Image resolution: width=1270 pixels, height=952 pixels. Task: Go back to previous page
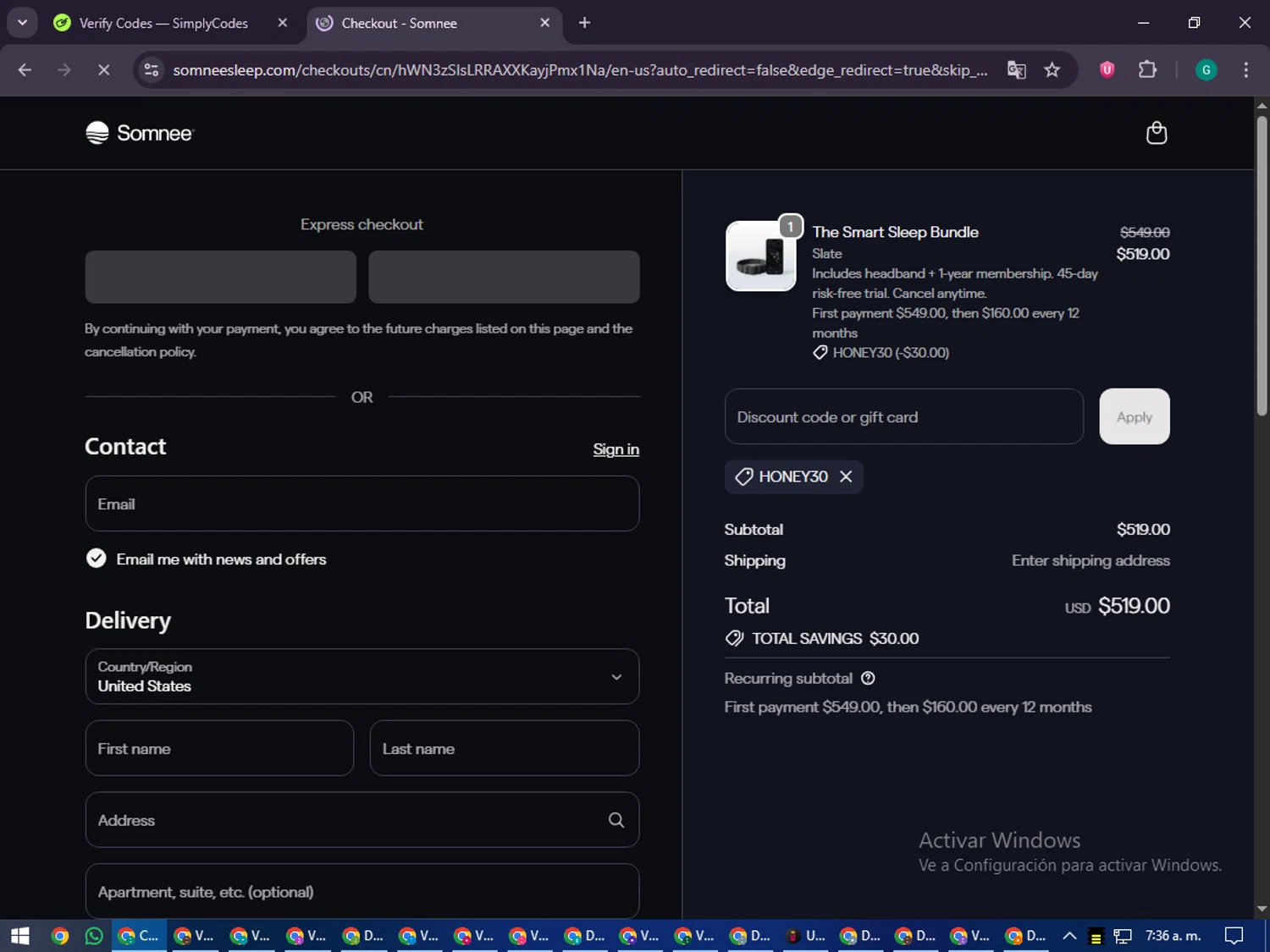(x=25, y=69)
